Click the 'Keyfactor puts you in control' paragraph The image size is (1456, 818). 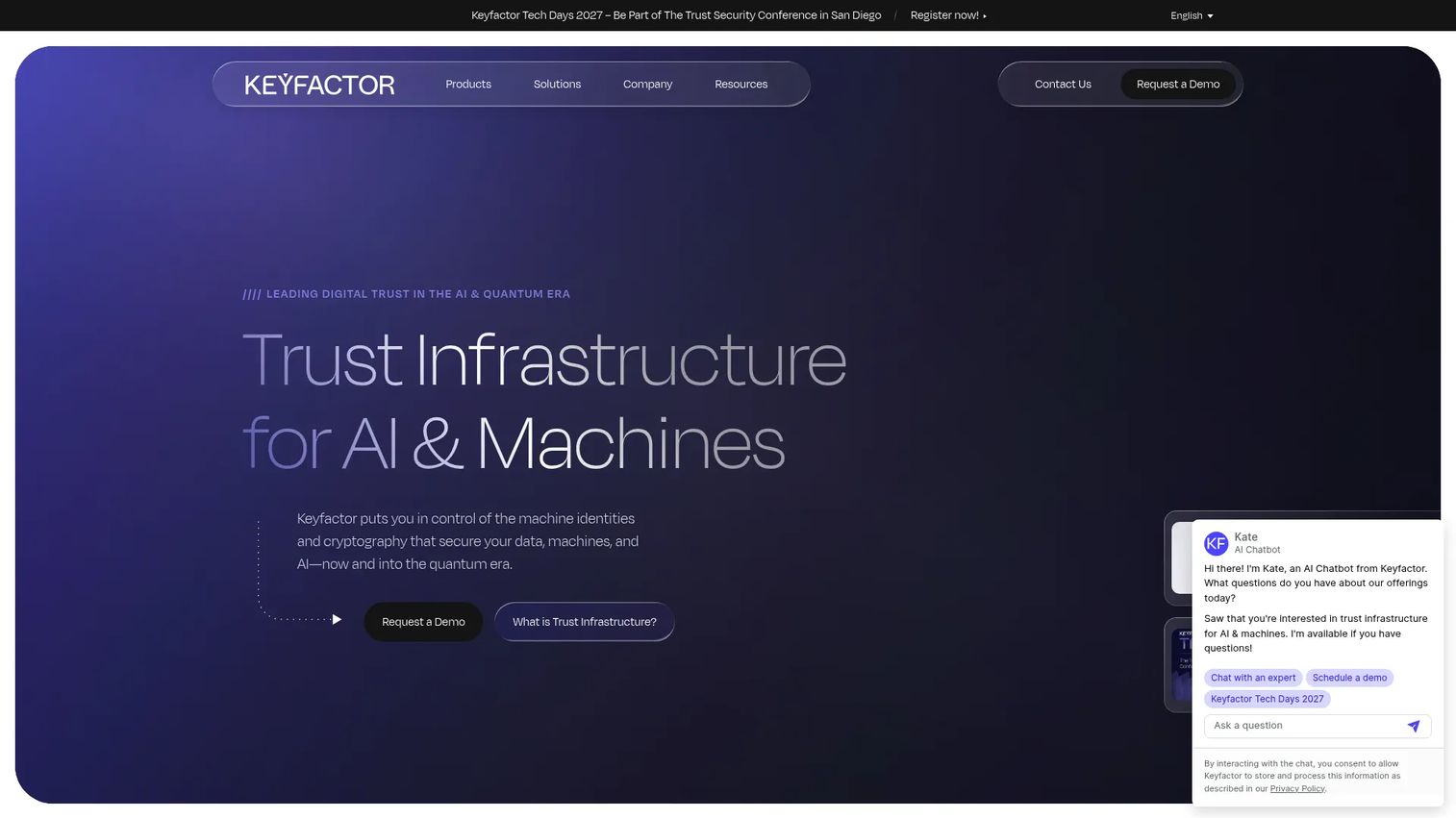(x=467, y=541)
